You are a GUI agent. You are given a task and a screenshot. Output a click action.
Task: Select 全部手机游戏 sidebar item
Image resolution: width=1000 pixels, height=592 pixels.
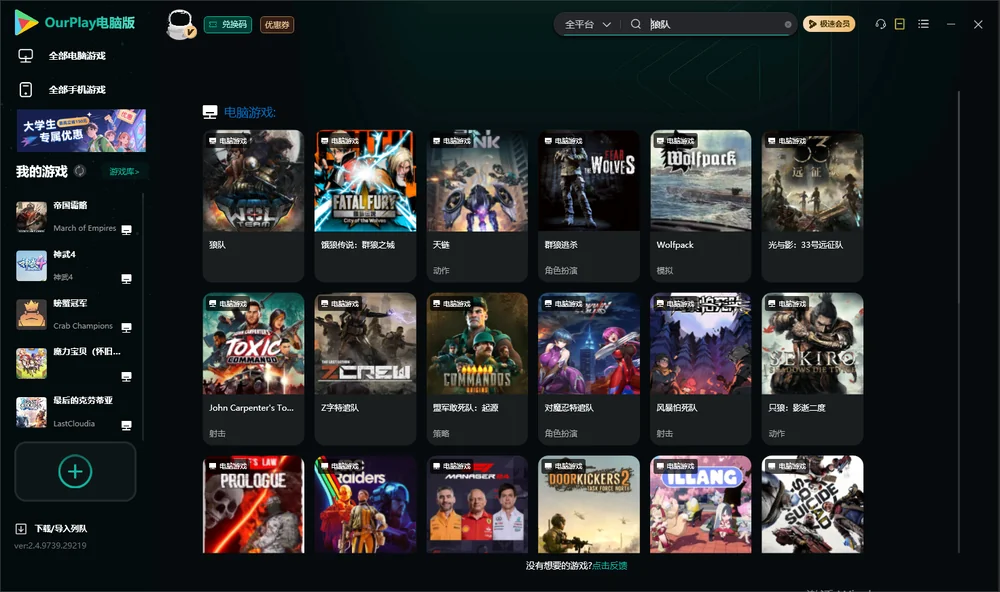(x=77, y=90)
